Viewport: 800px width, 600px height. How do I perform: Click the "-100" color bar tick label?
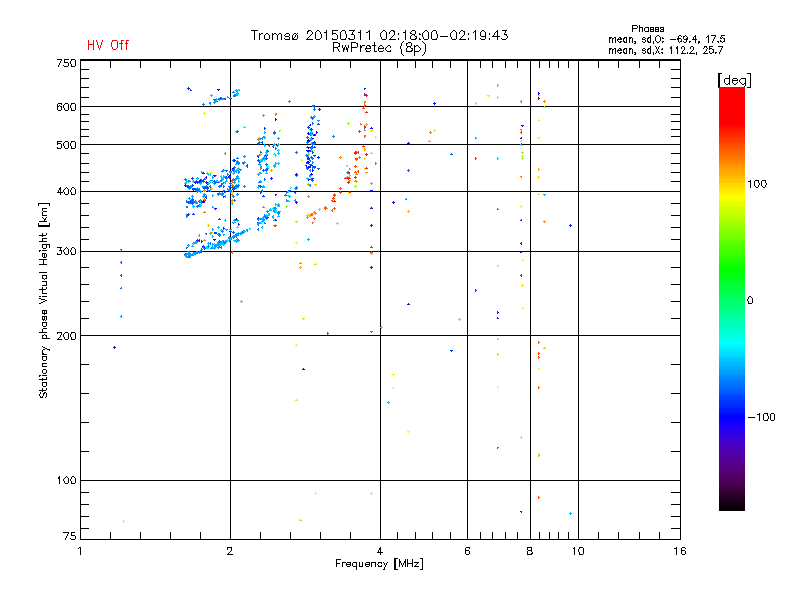(761, 417)
